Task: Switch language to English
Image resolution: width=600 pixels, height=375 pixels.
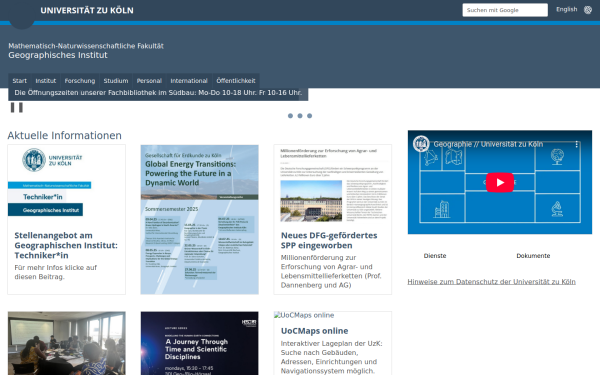Action: point(566,9)
